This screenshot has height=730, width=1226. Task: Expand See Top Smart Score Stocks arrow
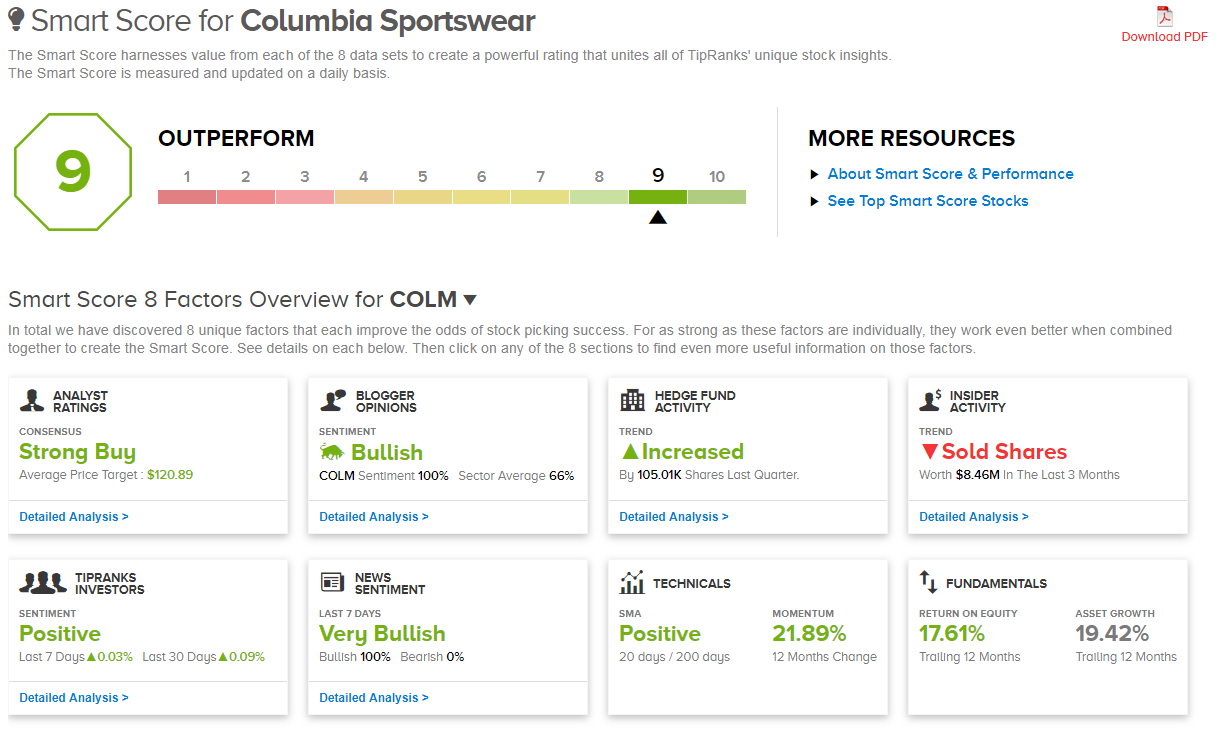[815, 202]
